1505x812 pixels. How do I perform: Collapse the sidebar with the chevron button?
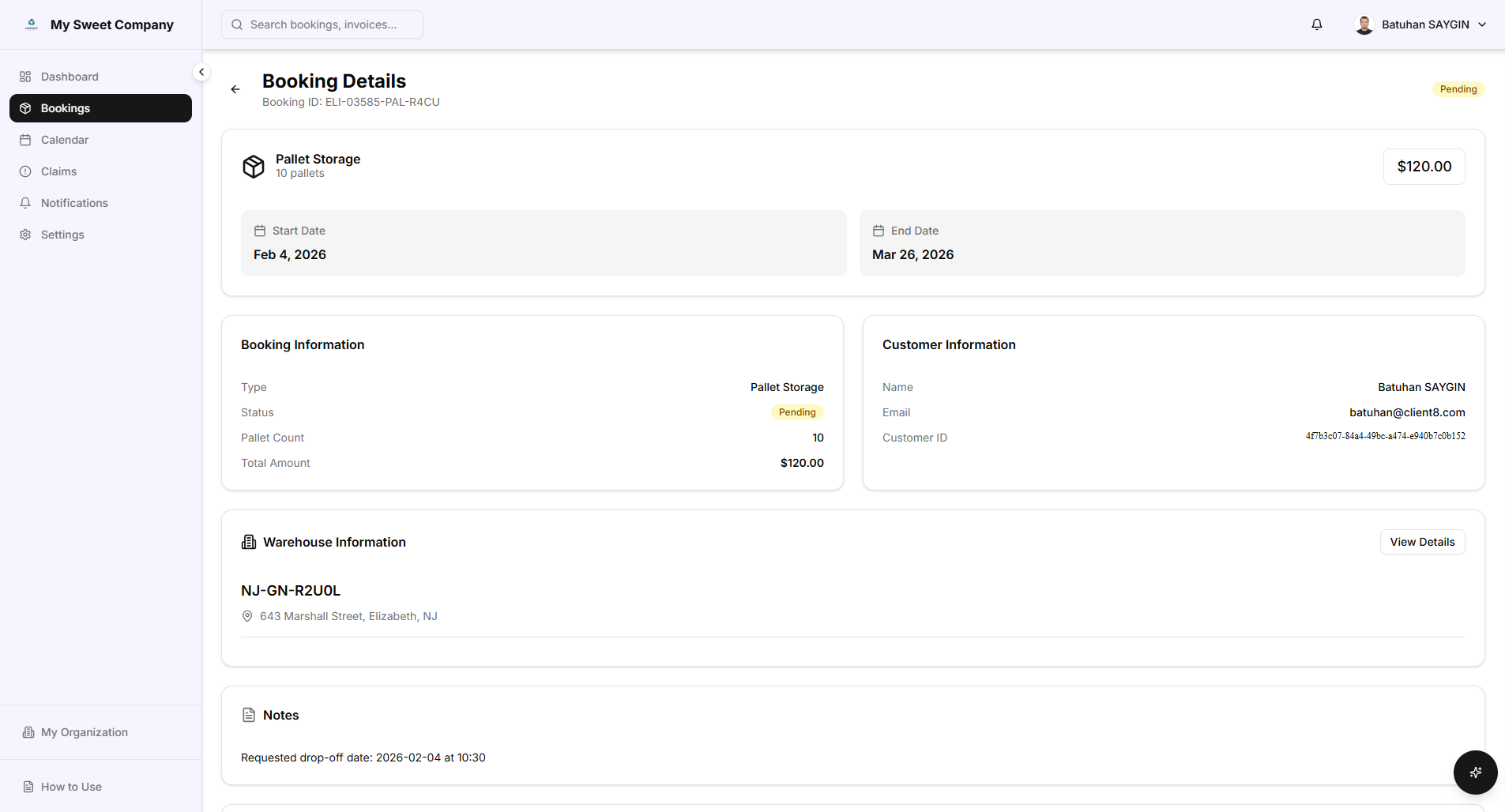click(201, 72)
